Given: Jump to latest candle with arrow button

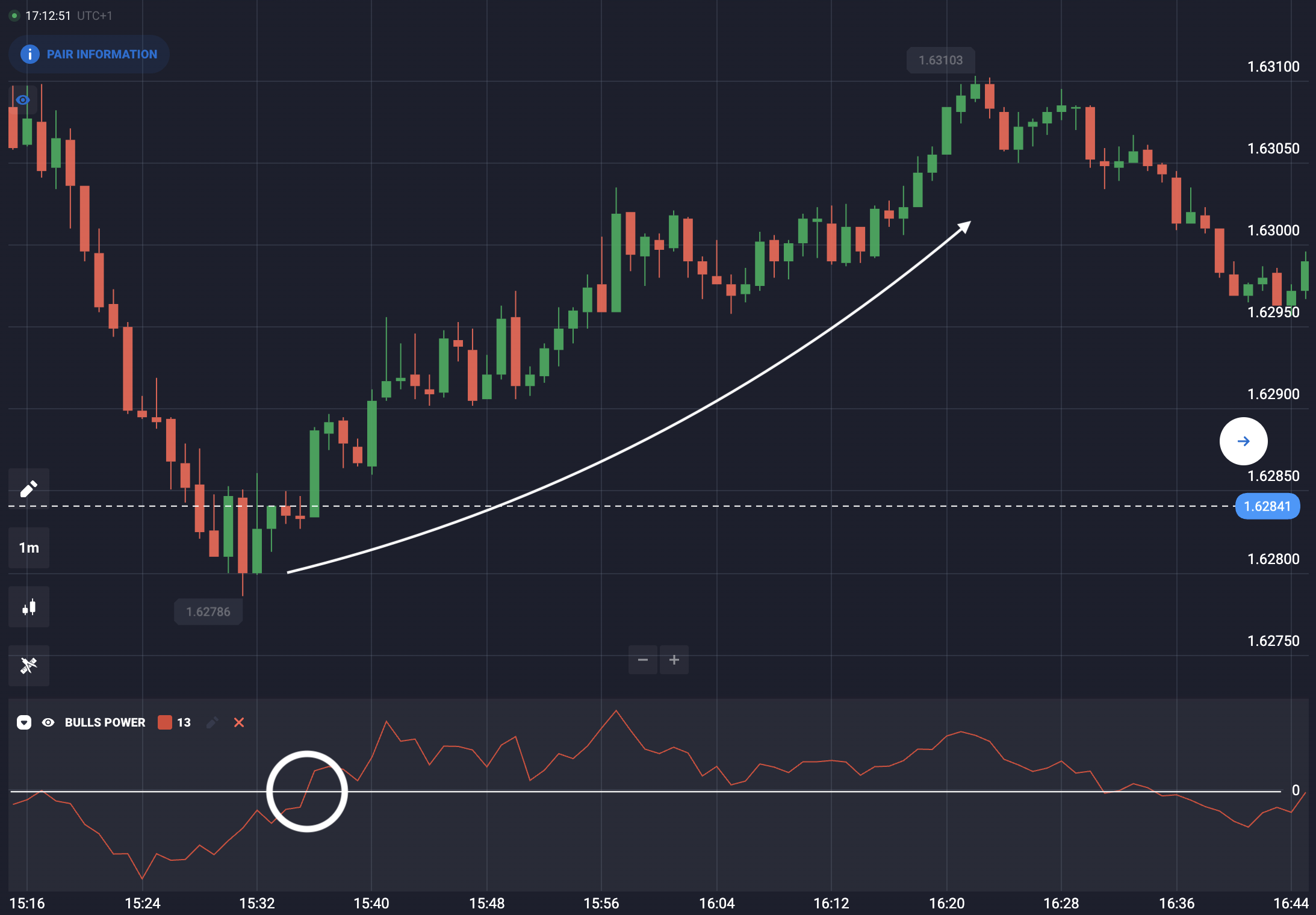Looking at the screenshot, I should 1243,441.
